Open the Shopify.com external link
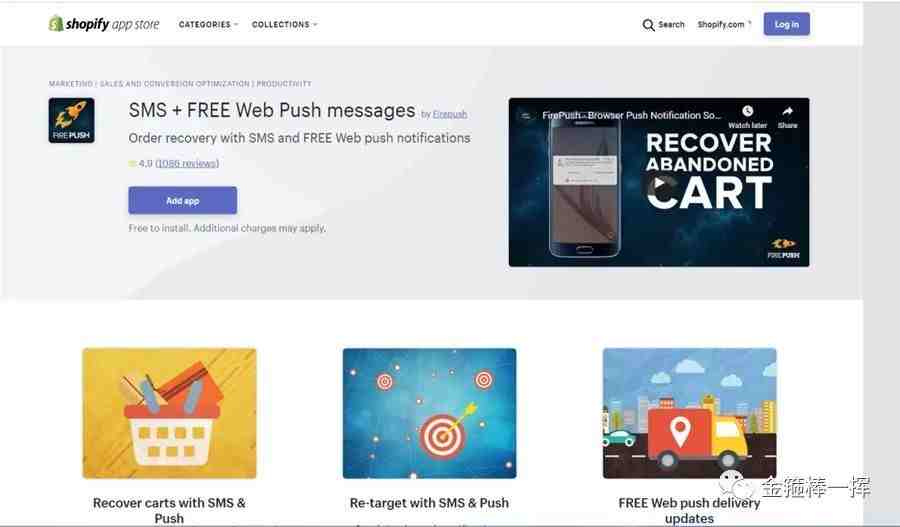The image size is (900, 527). [724, 25]
